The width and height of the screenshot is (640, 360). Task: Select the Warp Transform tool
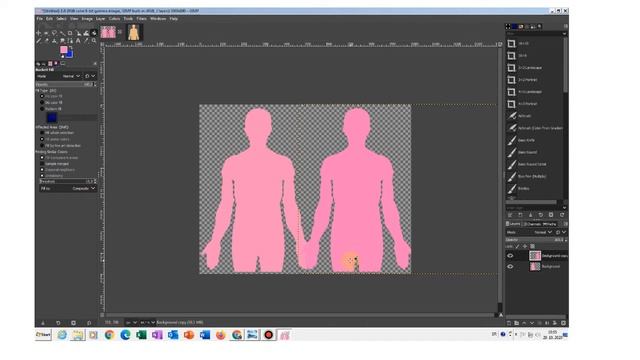coord(86,33)
